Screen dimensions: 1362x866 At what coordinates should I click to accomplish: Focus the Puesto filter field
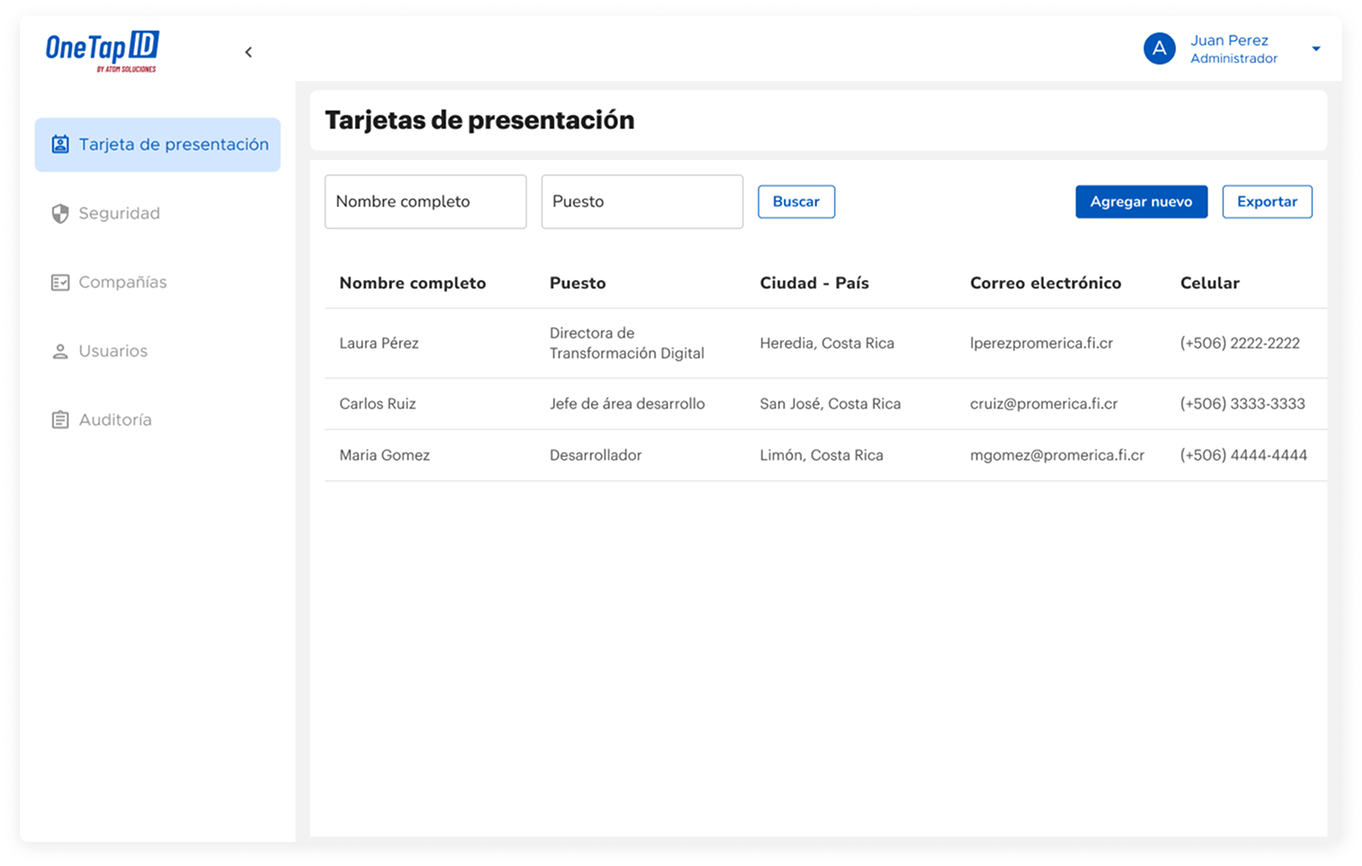642,202
